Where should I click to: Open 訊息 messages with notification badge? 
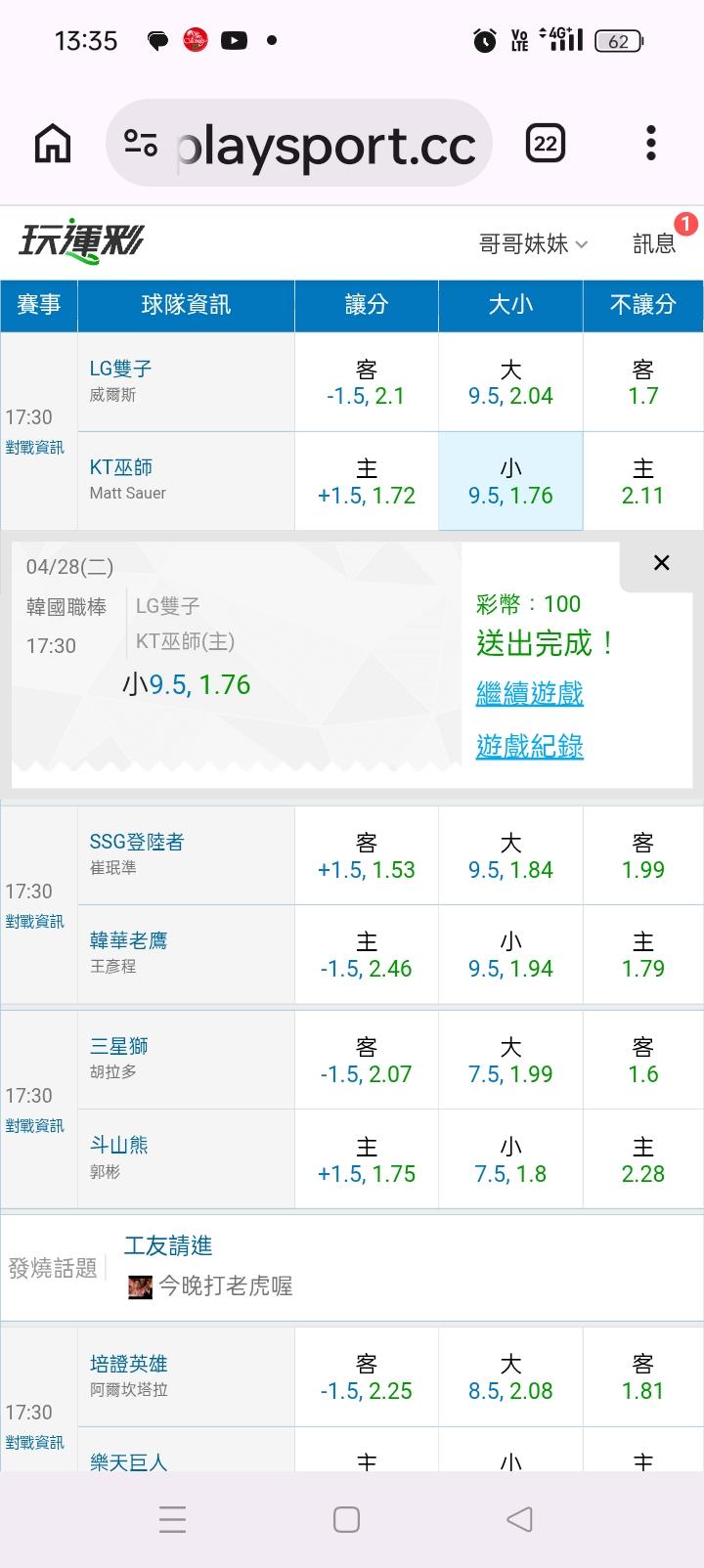click(654, 243)
